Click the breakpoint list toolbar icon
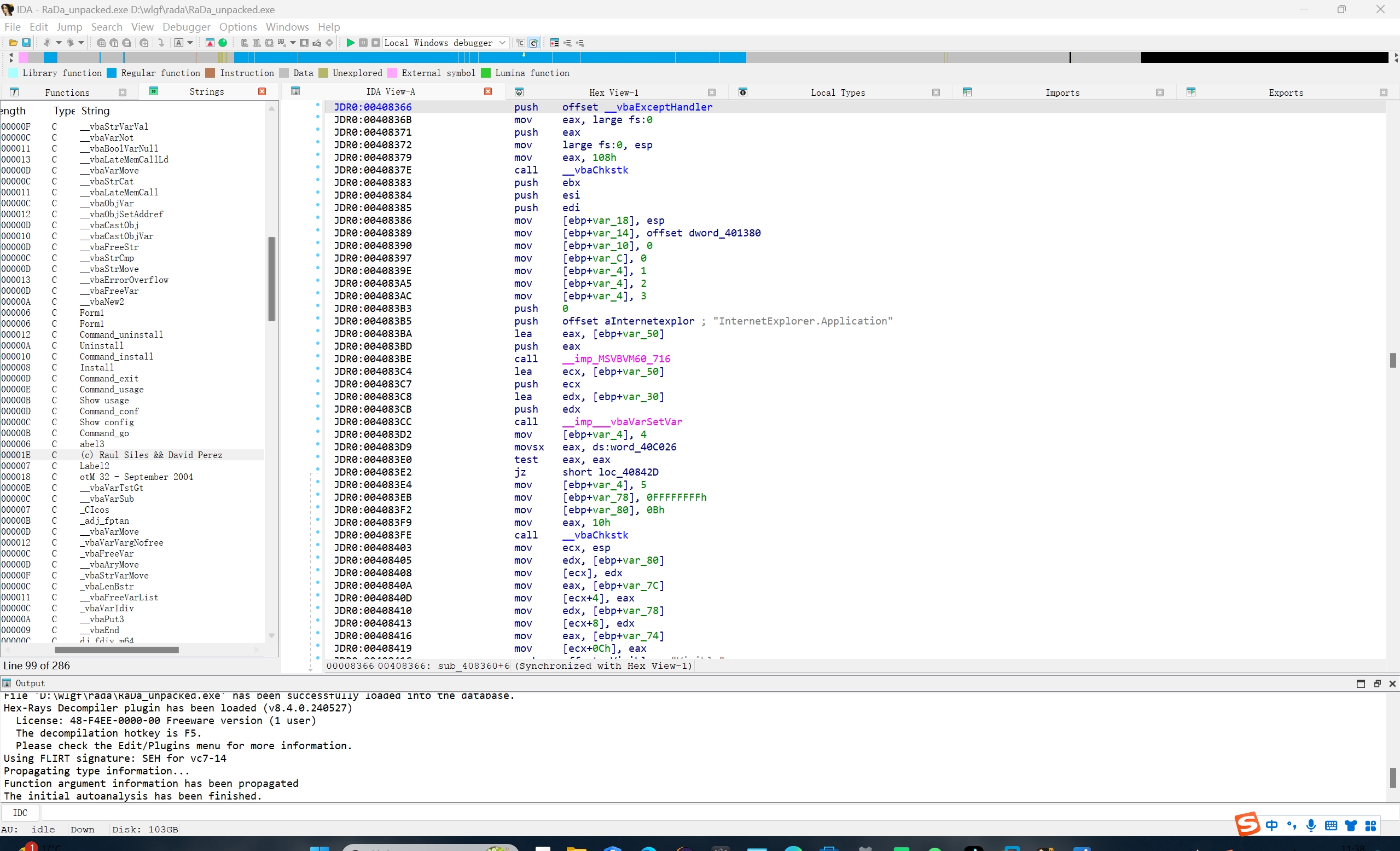The height and width of the screenshot is (851, 1400). click(555, 43)
